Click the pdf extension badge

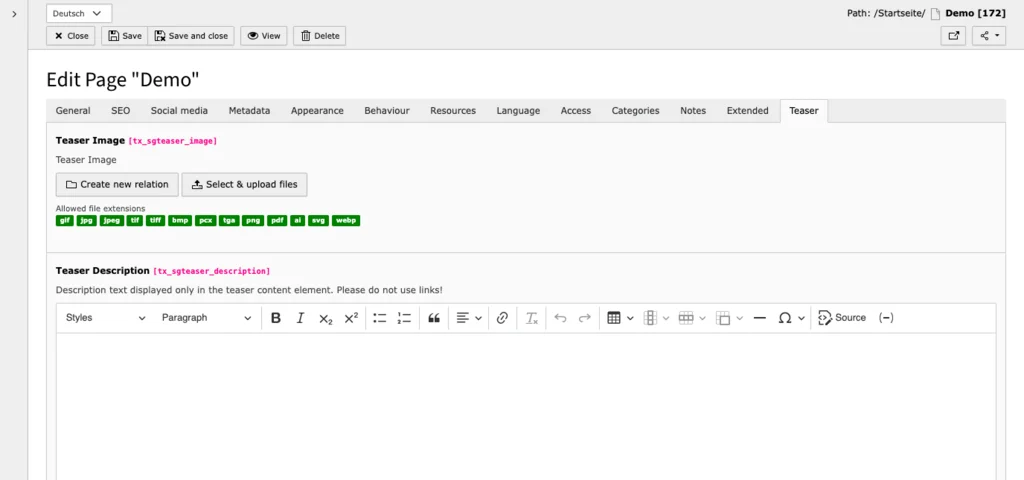276,221
